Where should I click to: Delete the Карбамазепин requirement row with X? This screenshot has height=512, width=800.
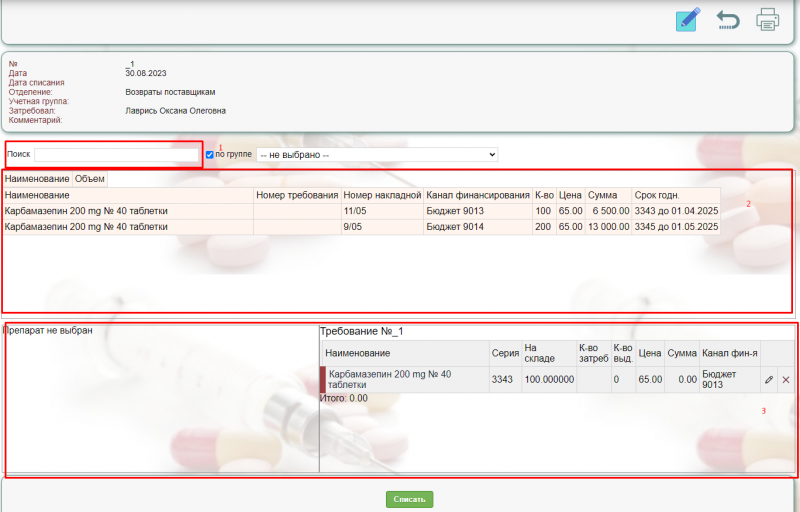point(785,380)
